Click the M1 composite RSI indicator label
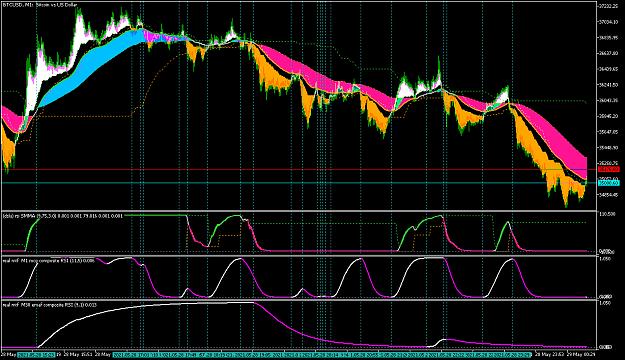Screen dimensions: 625x360 [48, 261]
